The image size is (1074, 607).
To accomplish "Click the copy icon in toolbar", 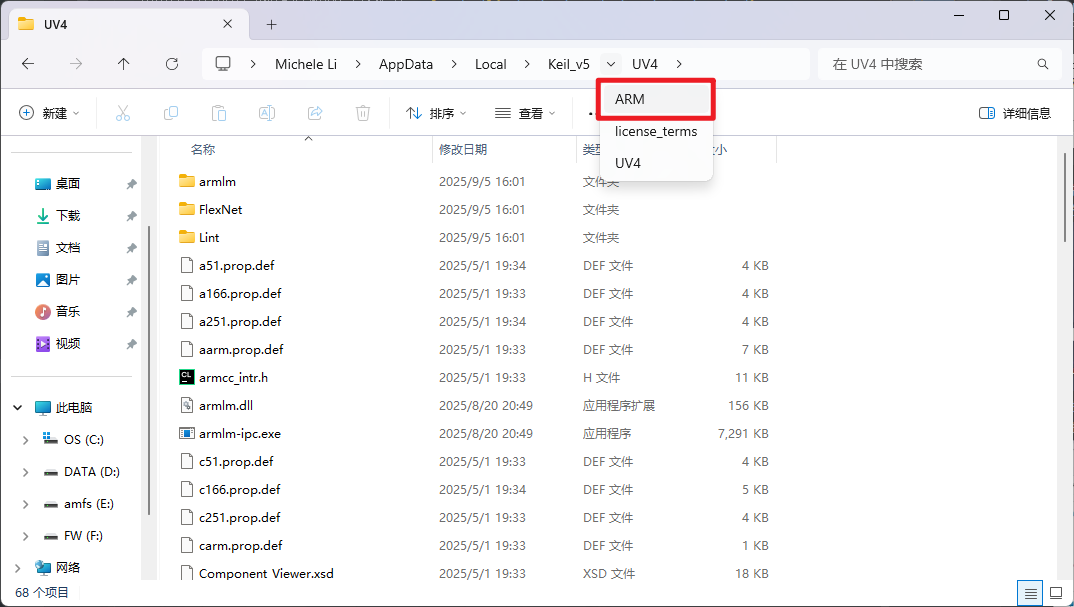I will [x=171, y=114].
